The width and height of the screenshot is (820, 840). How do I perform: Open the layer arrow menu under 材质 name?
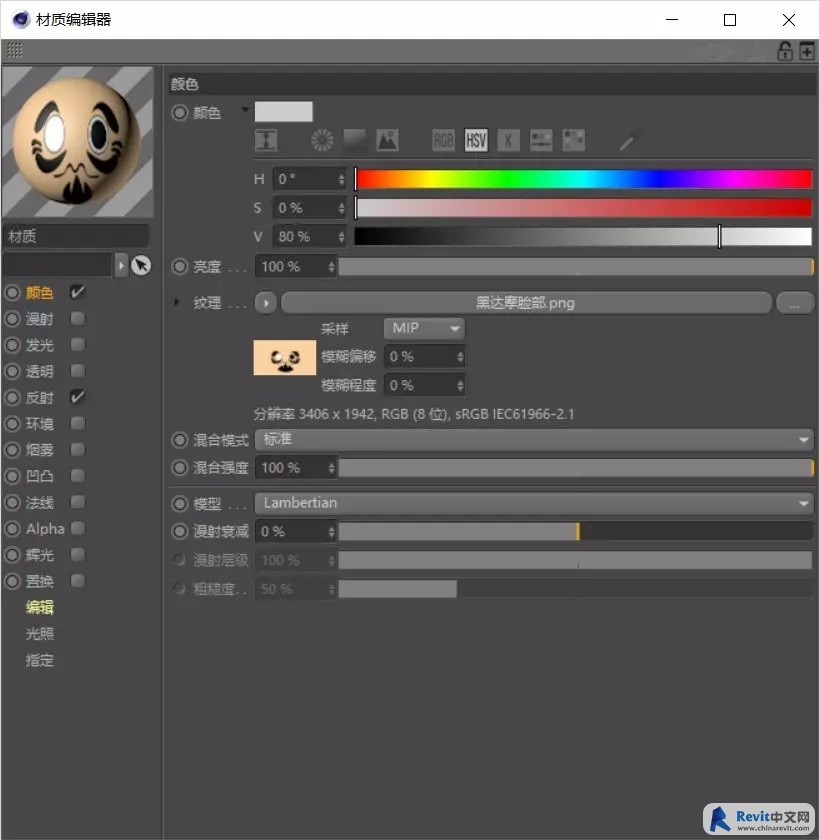pyautogui.click(x=121, y=265)
